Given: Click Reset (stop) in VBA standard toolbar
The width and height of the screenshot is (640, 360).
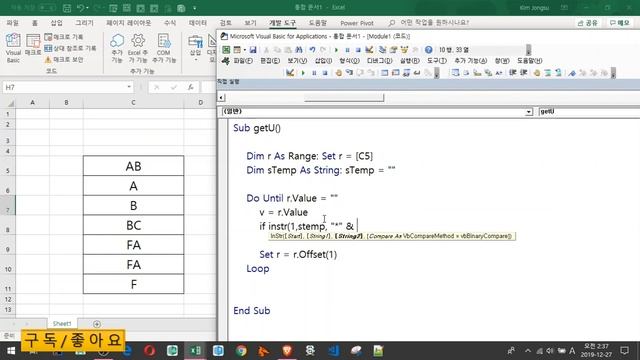Looking at the screenshot, I should 358,50.
